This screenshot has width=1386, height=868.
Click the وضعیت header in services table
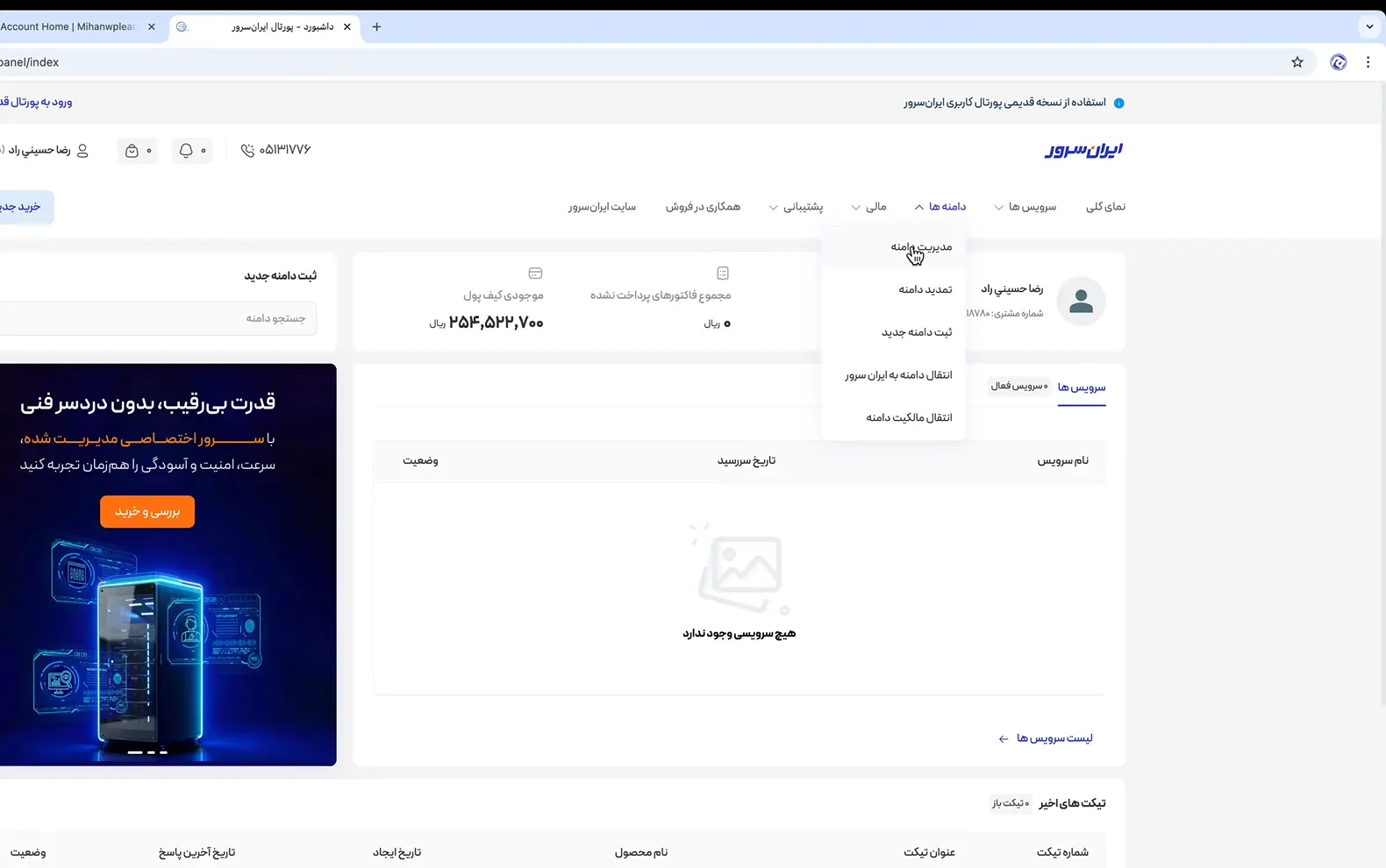421,461
